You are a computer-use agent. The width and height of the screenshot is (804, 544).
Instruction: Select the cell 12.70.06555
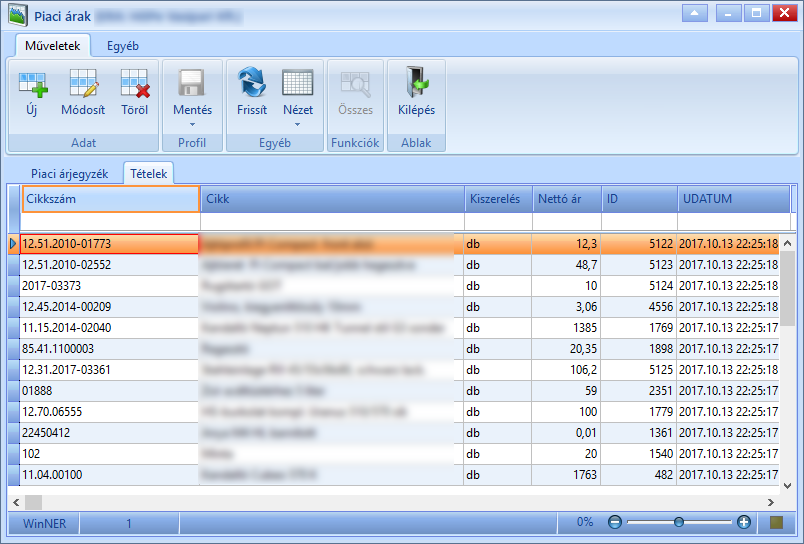pyautogui.click(x=109, y=412)
